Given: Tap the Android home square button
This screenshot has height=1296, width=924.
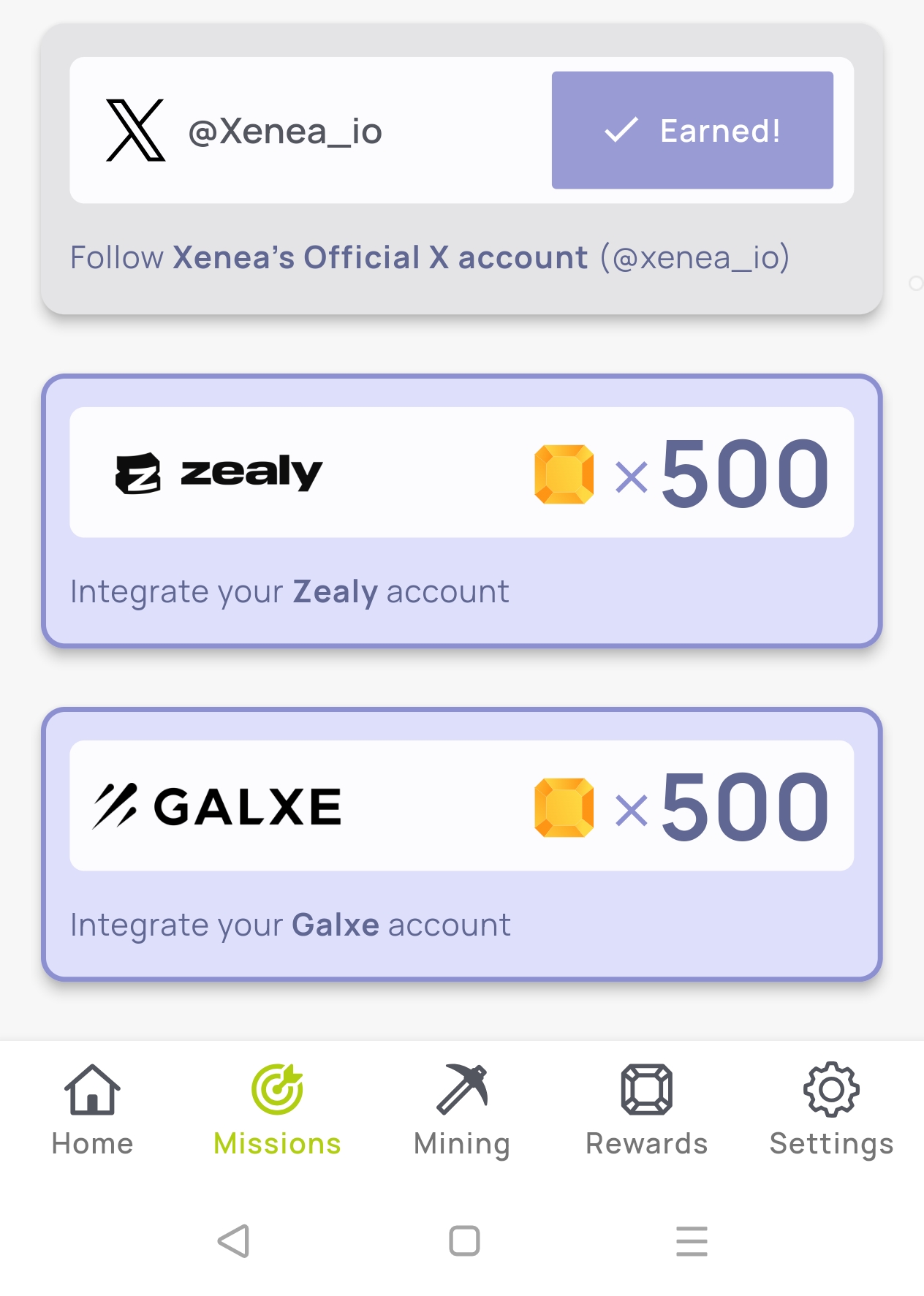Looking at the screenshot, I should (x=464, y=1240).
